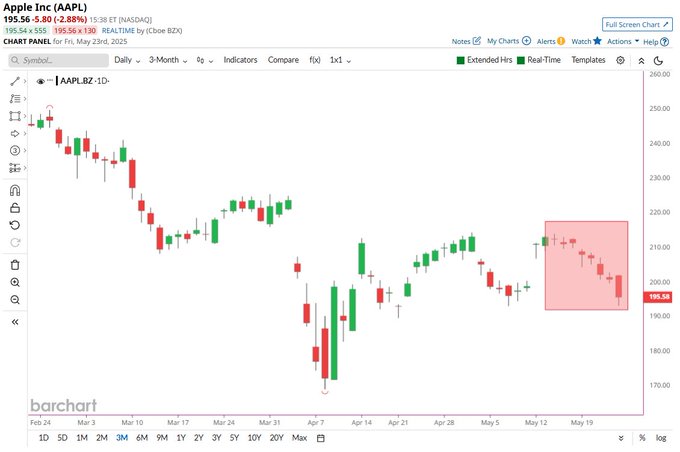The width and height of the screenshot is (680, 452).
Task: Hide AAPL.BZ series with eye icon
Action: point(40,81)
